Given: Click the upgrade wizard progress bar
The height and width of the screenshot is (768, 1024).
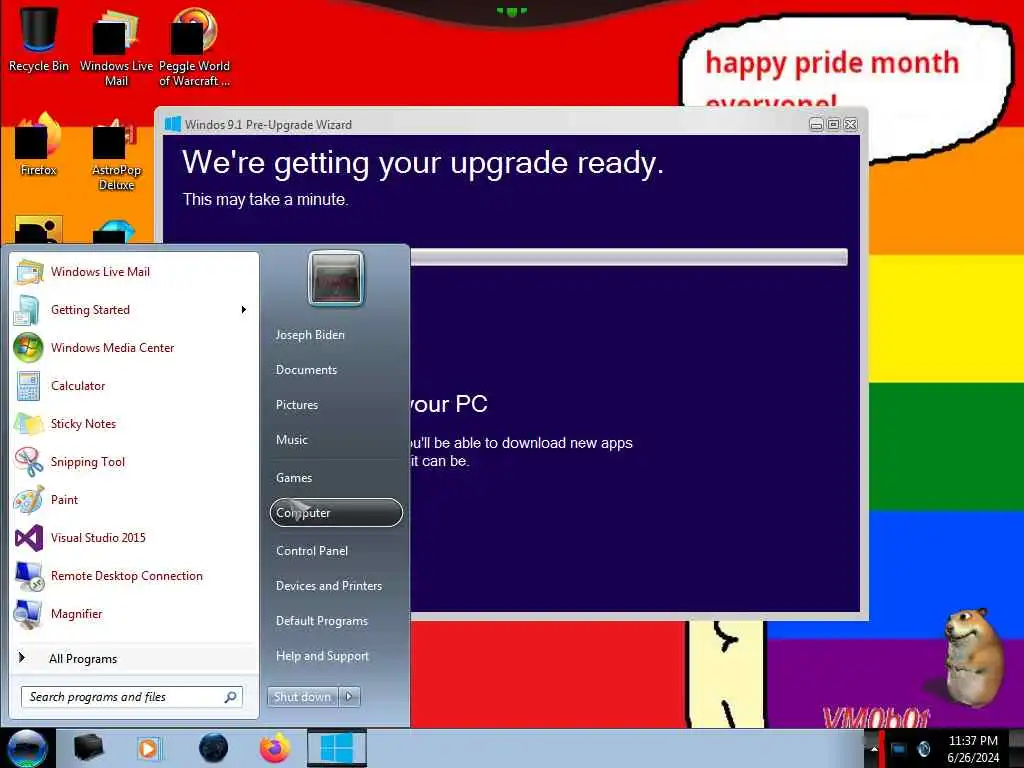Looking at the screenshot, I should [629, 257].
